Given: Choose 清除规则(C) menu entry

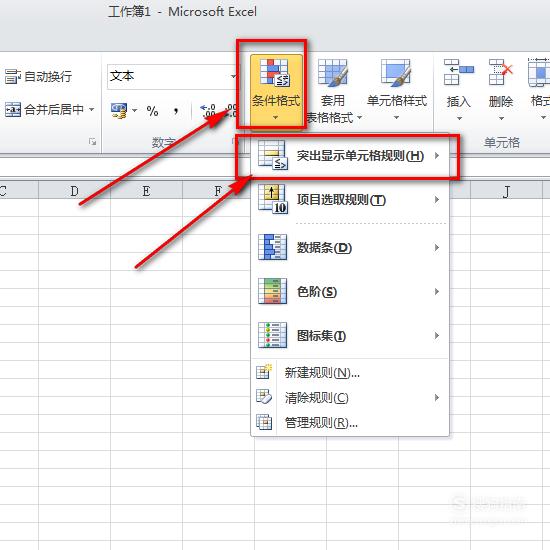Looking at the screenshot, I should coord(350,397).
